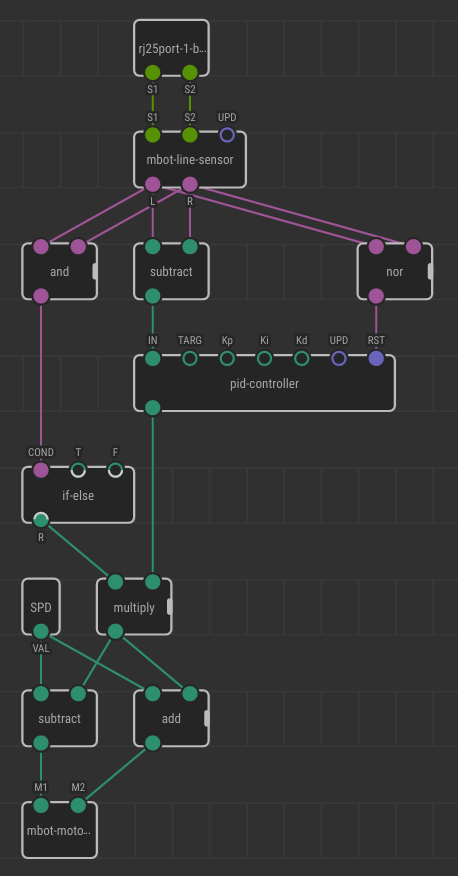Click the variadic handle on the and node
Screen dimensions: 458x876
click(x=95, y=272)
